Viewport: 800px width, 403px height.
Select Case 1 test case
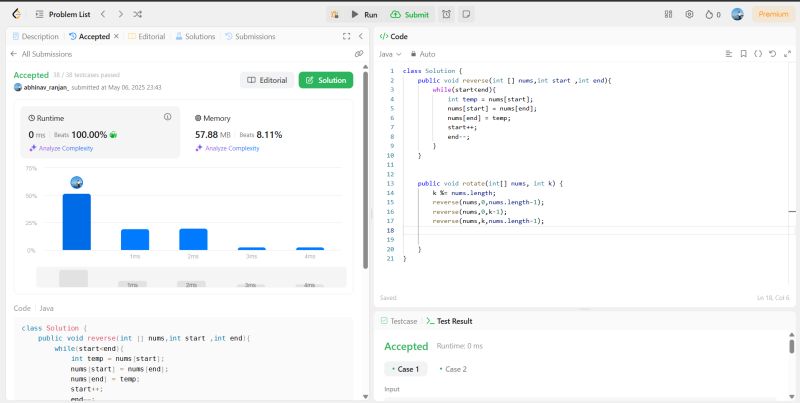point(406,369)
